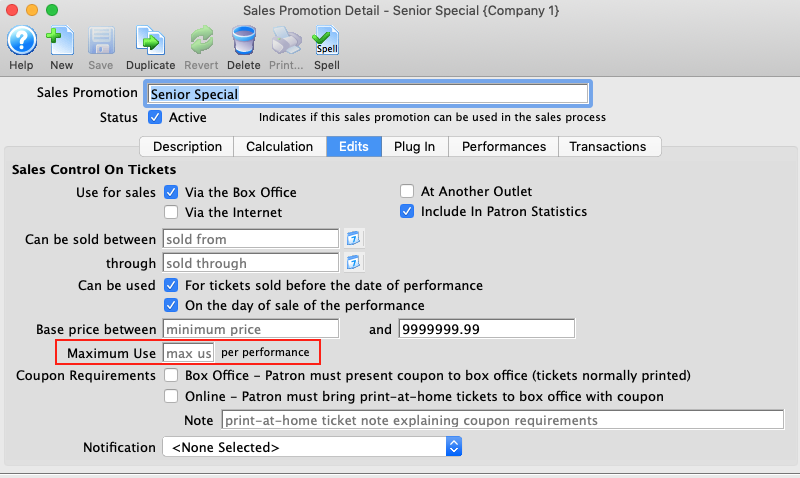This screenshot has height=478, width=800.
Task: Focus the minimum price field
Action: 251,329
